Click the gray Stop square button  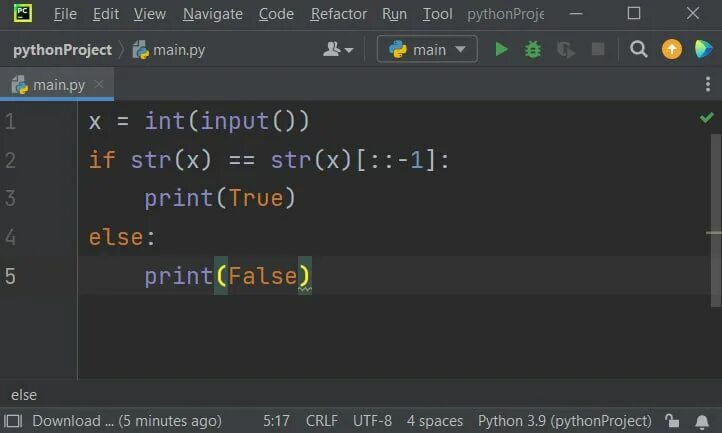point(598,49)
